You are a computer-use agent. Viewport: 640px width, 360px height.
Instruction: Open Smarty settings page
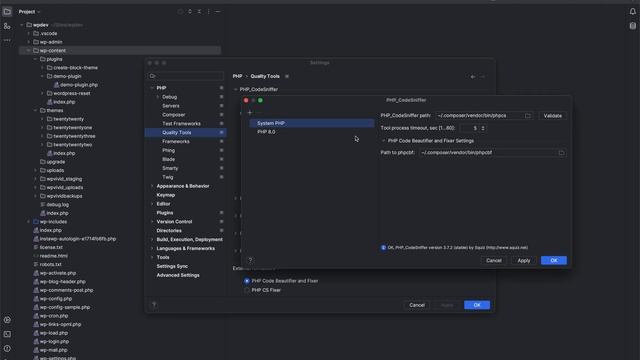[170, 168]
